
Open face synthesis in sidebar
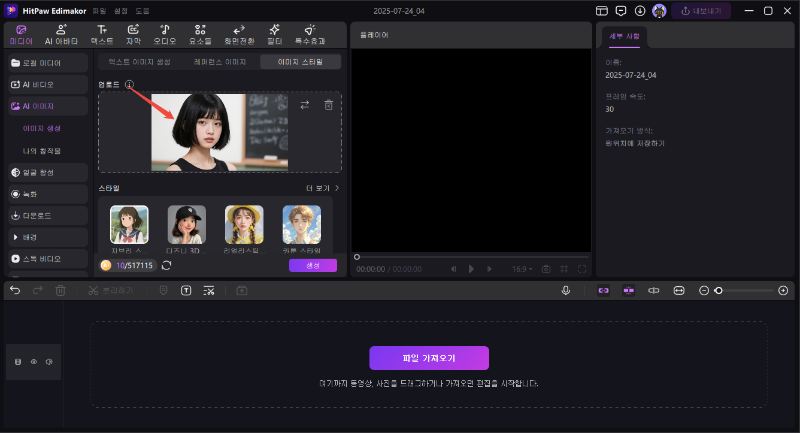[48, 172]
